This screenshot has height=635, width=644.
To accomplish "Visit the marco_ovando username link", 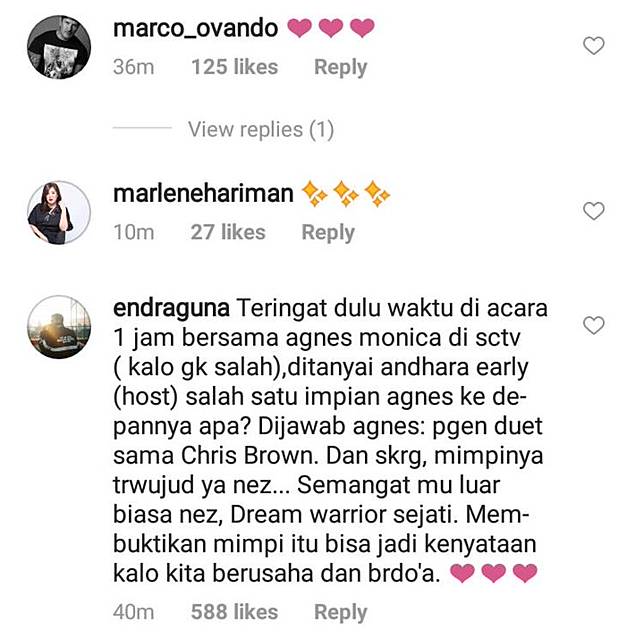I will pos(196,29).
